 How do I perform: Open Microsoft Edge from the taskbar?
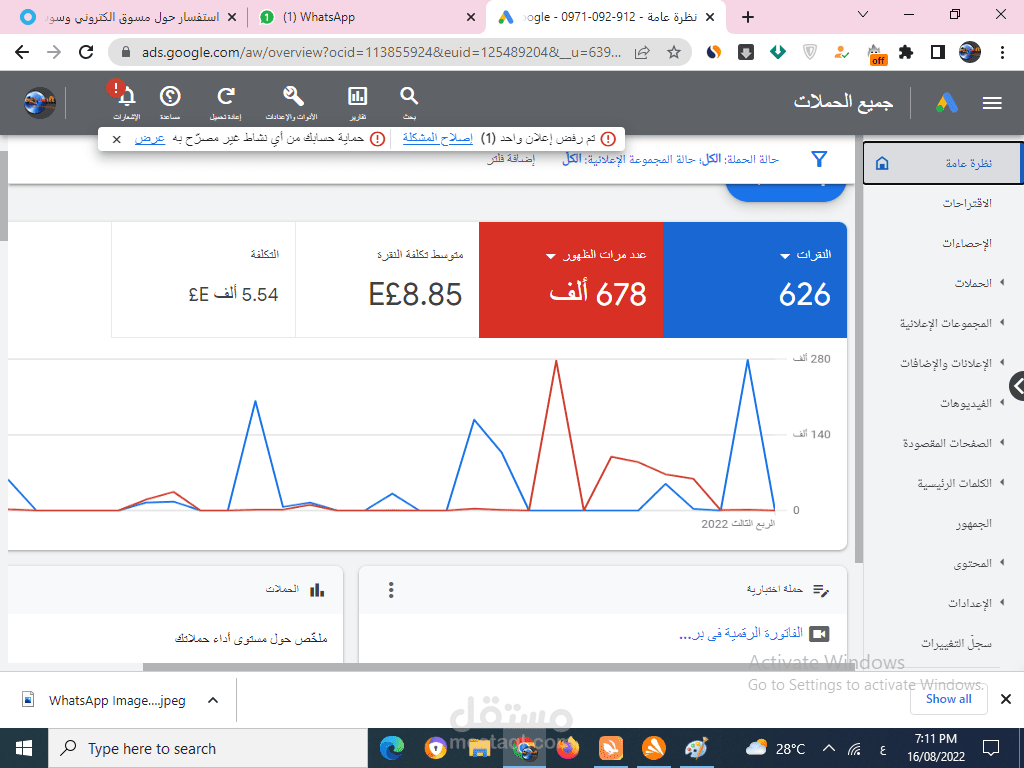(392, 748)
